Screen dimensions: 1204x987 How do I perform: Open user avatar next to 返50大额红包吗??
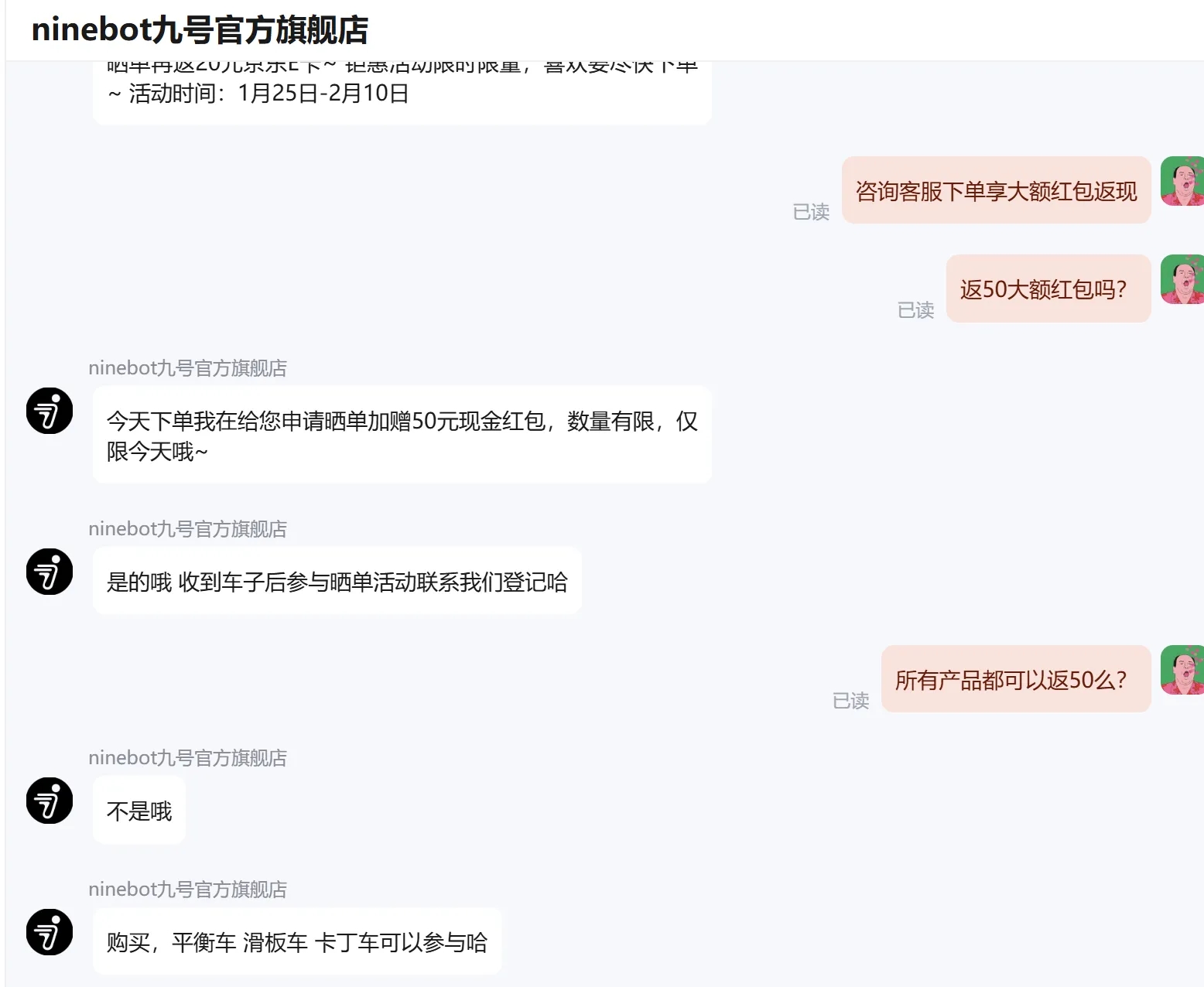point(1182,279)
